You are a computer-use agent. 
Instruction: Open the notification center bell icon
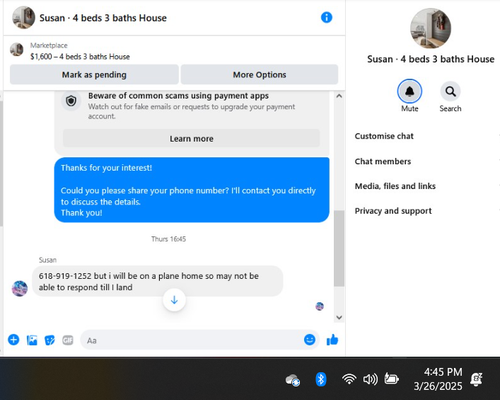(476, 379)
